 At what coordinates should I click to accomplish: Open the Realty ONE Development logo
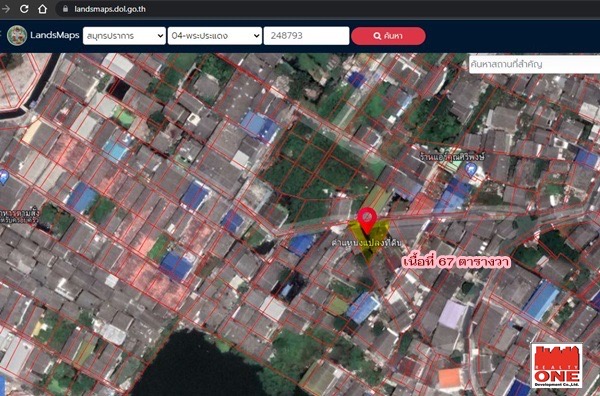coord(557,366)
